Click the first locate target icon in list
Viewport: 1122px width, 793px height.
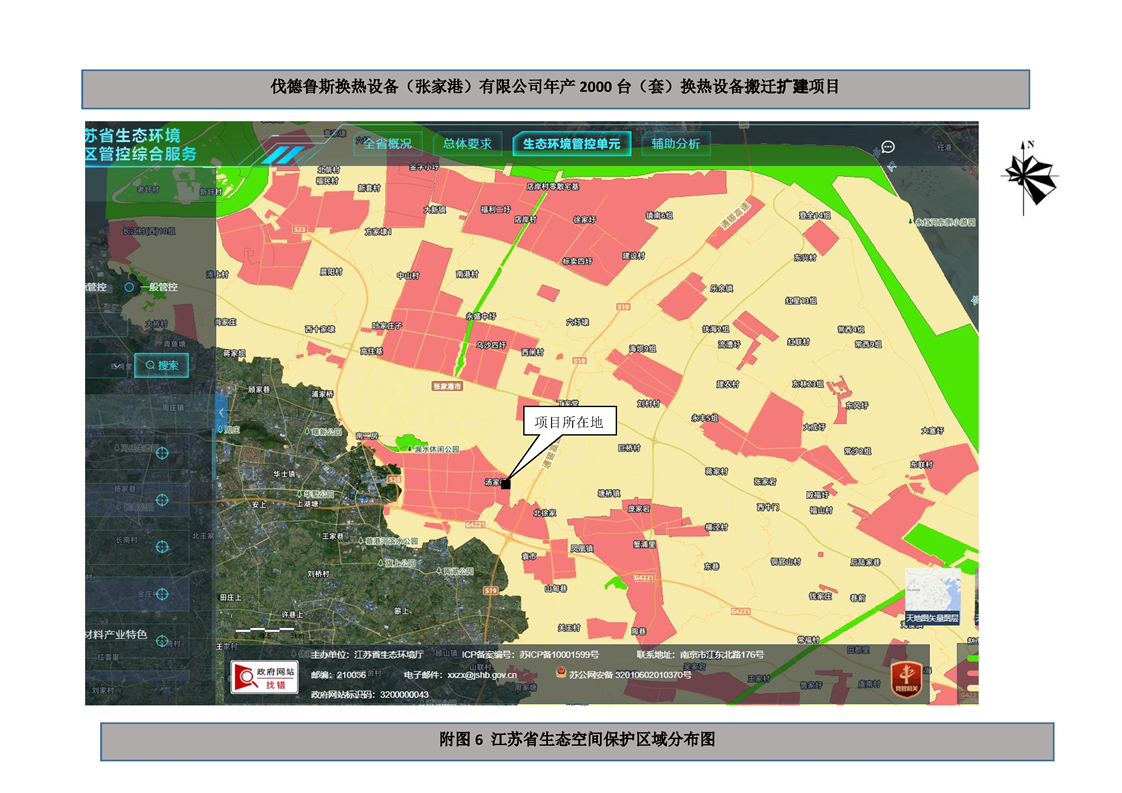pyautogui.click(x=163, y=453)
